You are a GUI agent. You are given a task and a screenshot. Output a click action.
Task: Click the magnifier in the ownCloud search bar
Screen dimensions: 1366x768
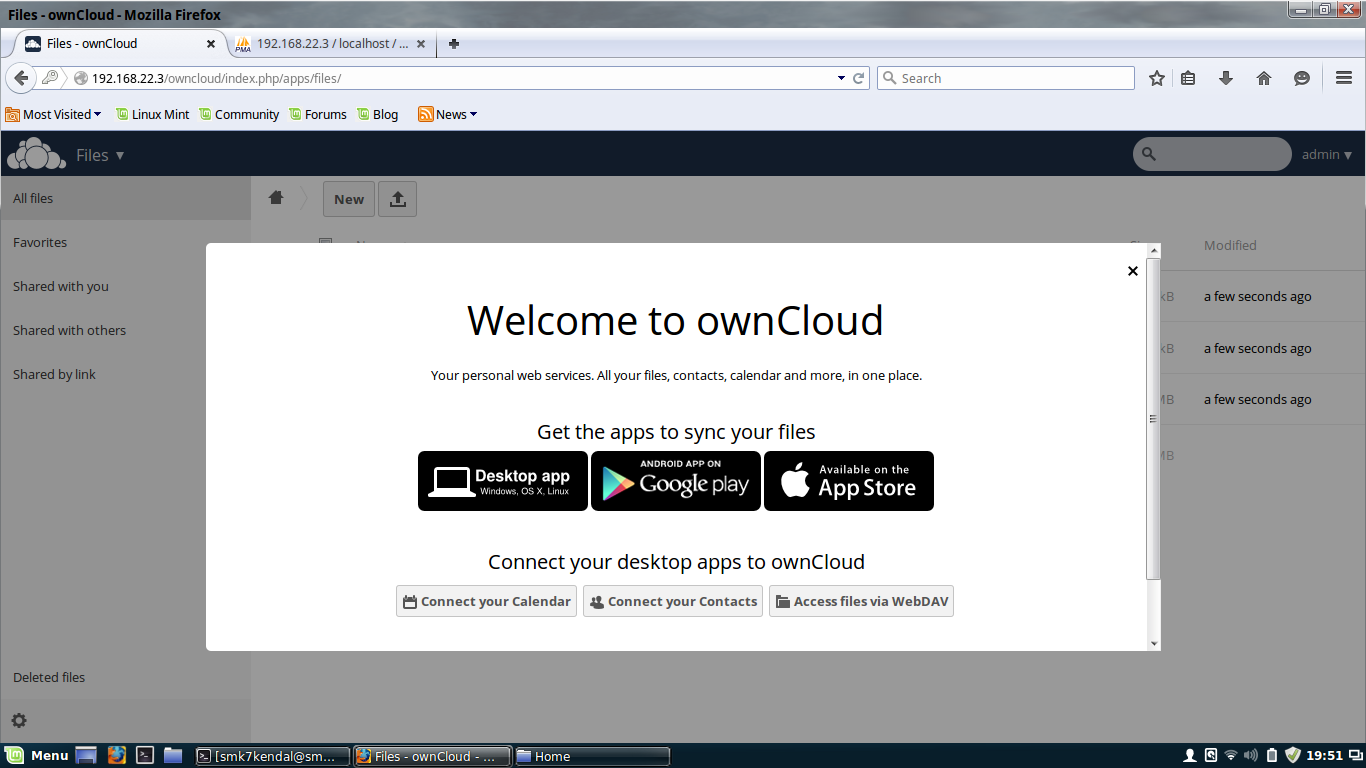(x=1147, y=154)
